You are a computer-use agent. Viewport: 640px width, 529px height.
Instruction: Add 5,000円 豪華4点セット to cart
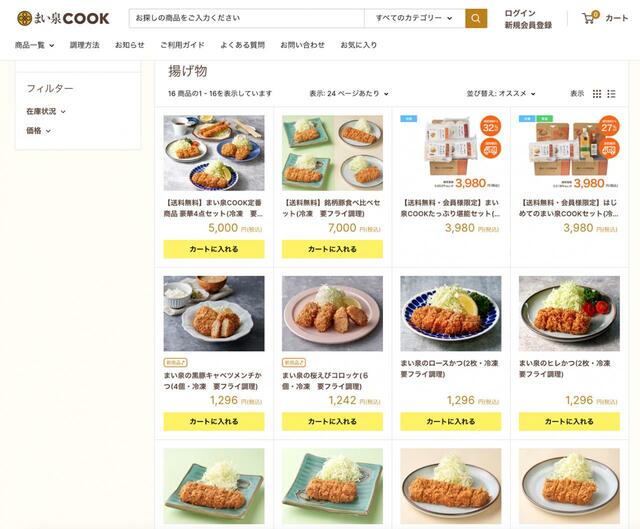[214, 249]
